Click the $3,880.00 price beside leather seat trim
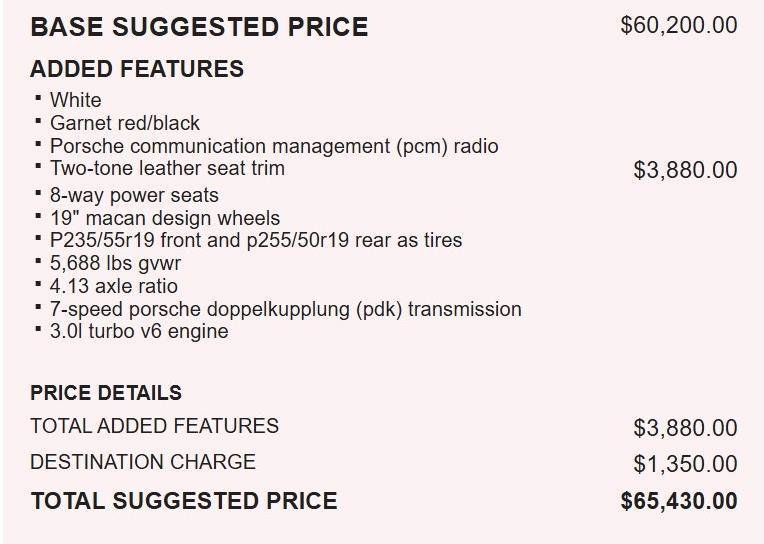Screen dimensions: 764x544 pyautogui.click(x=685, y=170)
